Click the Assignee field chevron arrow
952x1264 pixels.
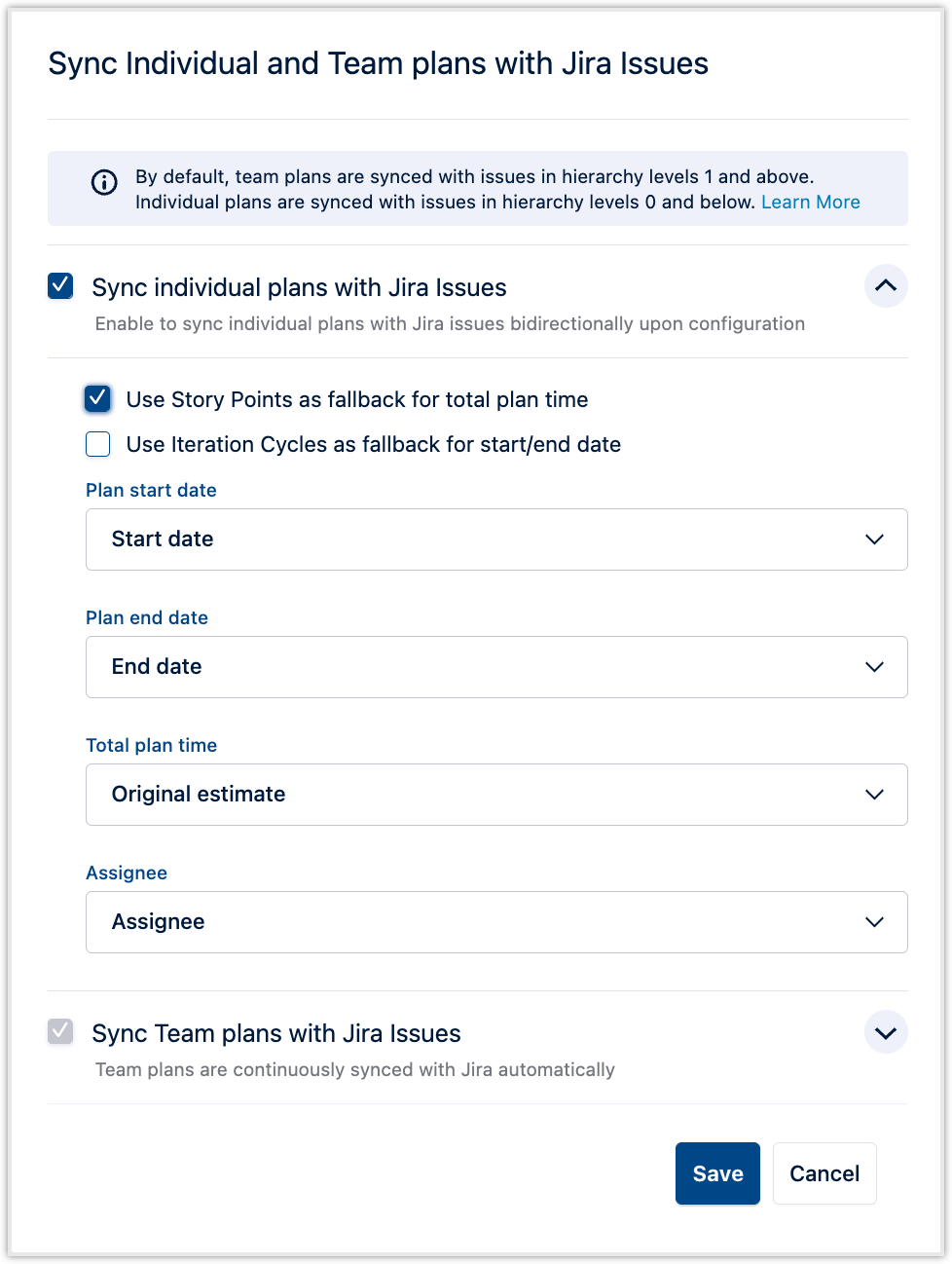[874, 922]
